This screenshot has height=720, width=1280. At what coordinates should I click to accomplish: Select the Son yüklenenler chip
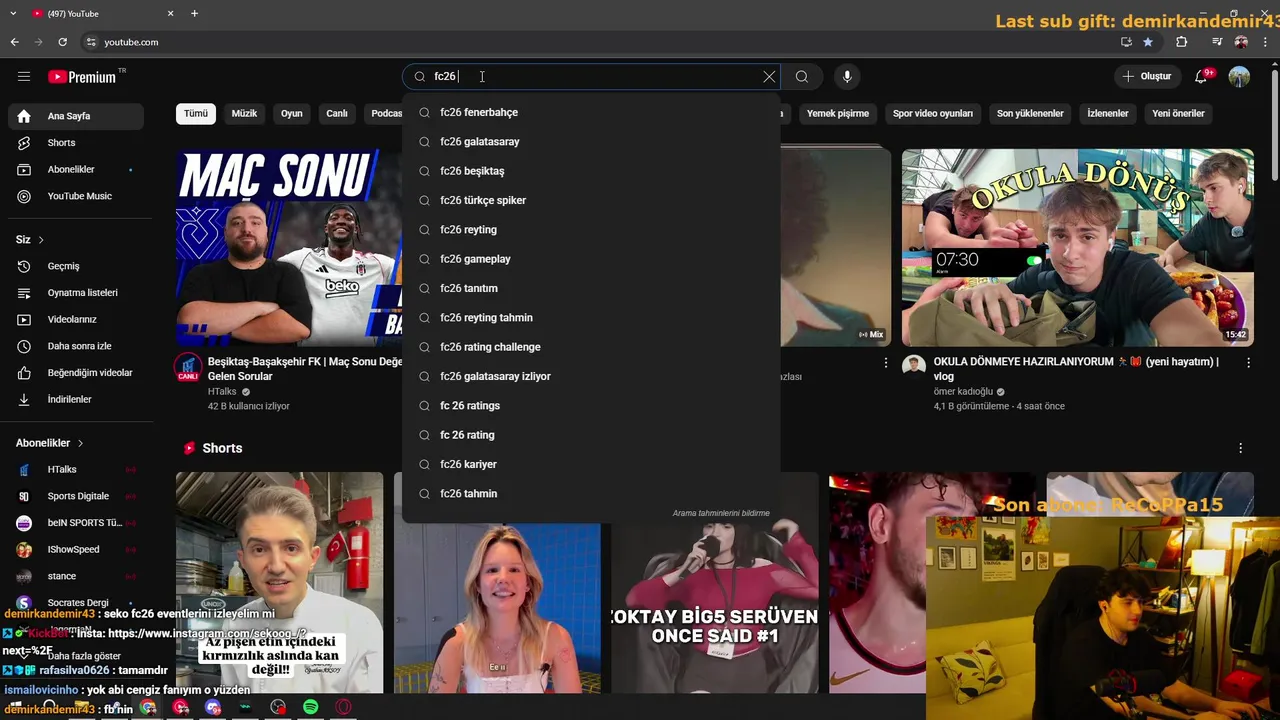1030,113
